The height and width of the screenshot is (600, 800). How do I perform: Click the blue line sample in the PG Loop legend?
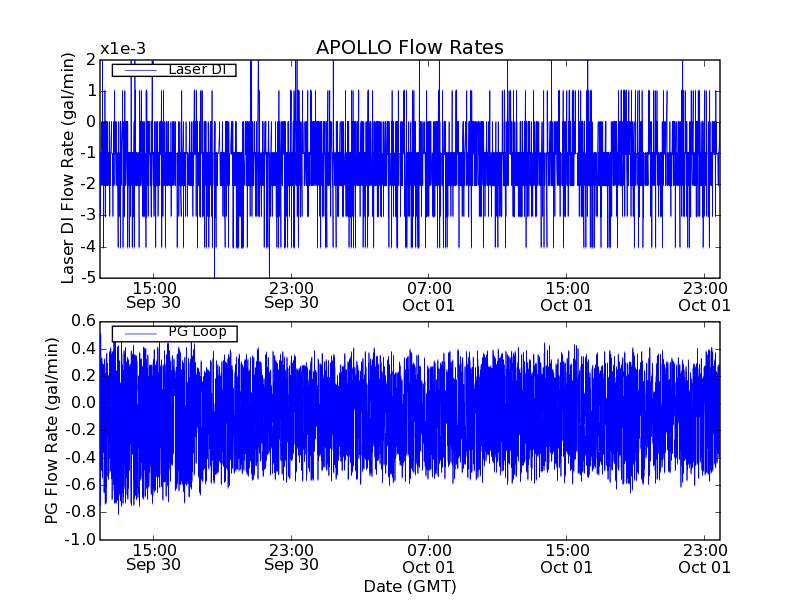(140, 333)
